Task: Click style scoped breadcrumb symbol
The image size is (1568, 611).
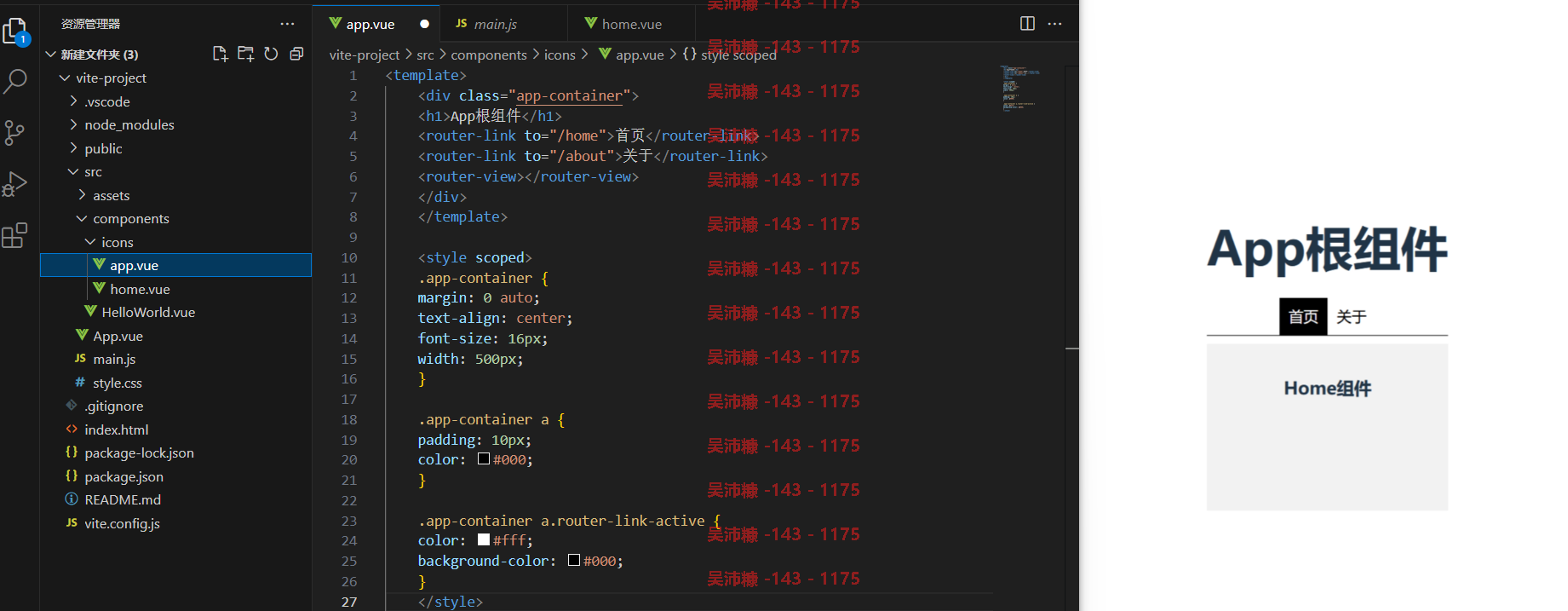Action: click(730, 55)
